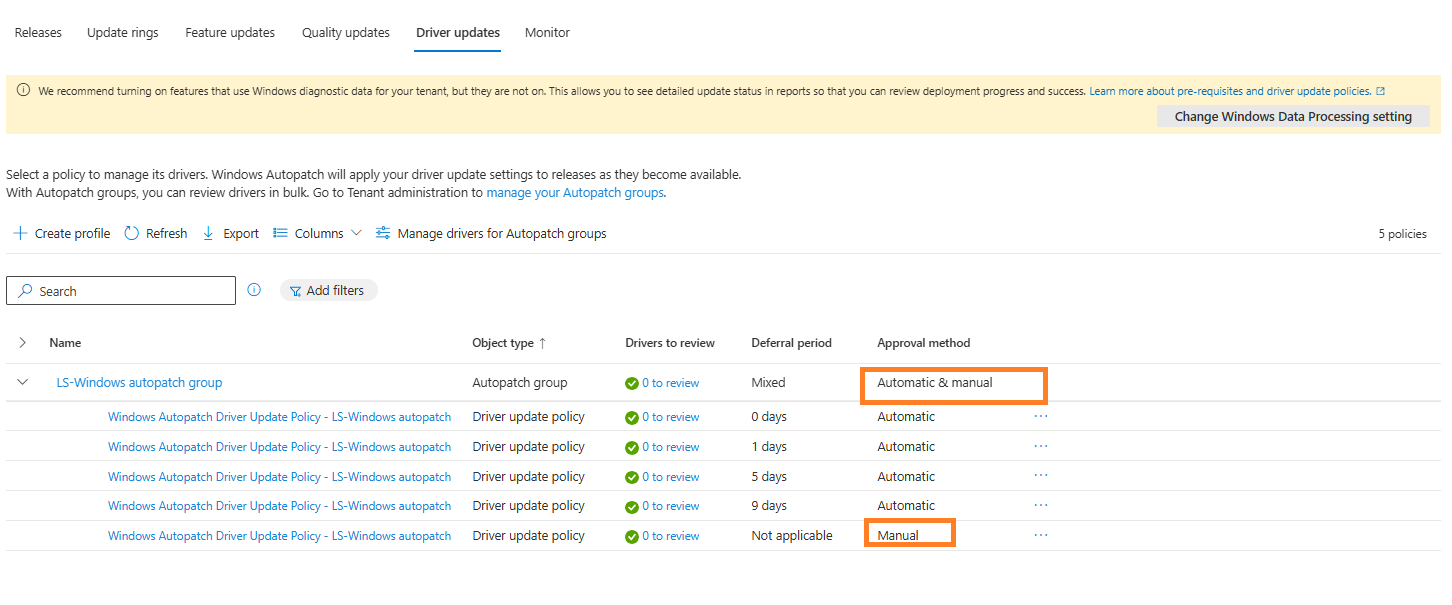Click green check icon in 0 days row

pos(632,417)
